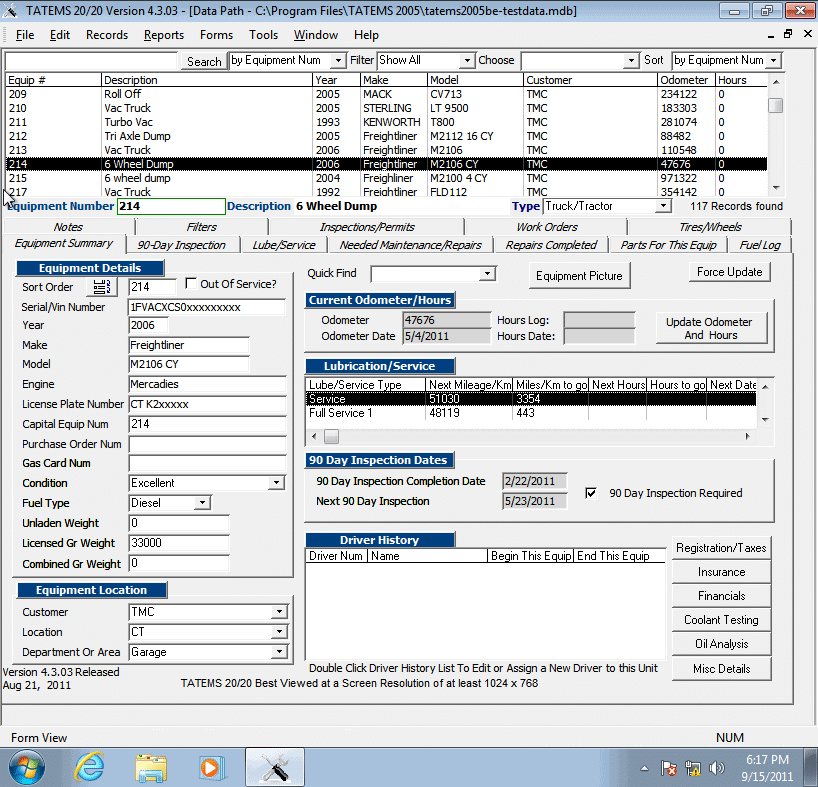Image resolution: width=818 pixels, height=787 pixels.
Task: Expand the equipment Type dropdown
Action: pyautogui.click(x=662, y=206)
